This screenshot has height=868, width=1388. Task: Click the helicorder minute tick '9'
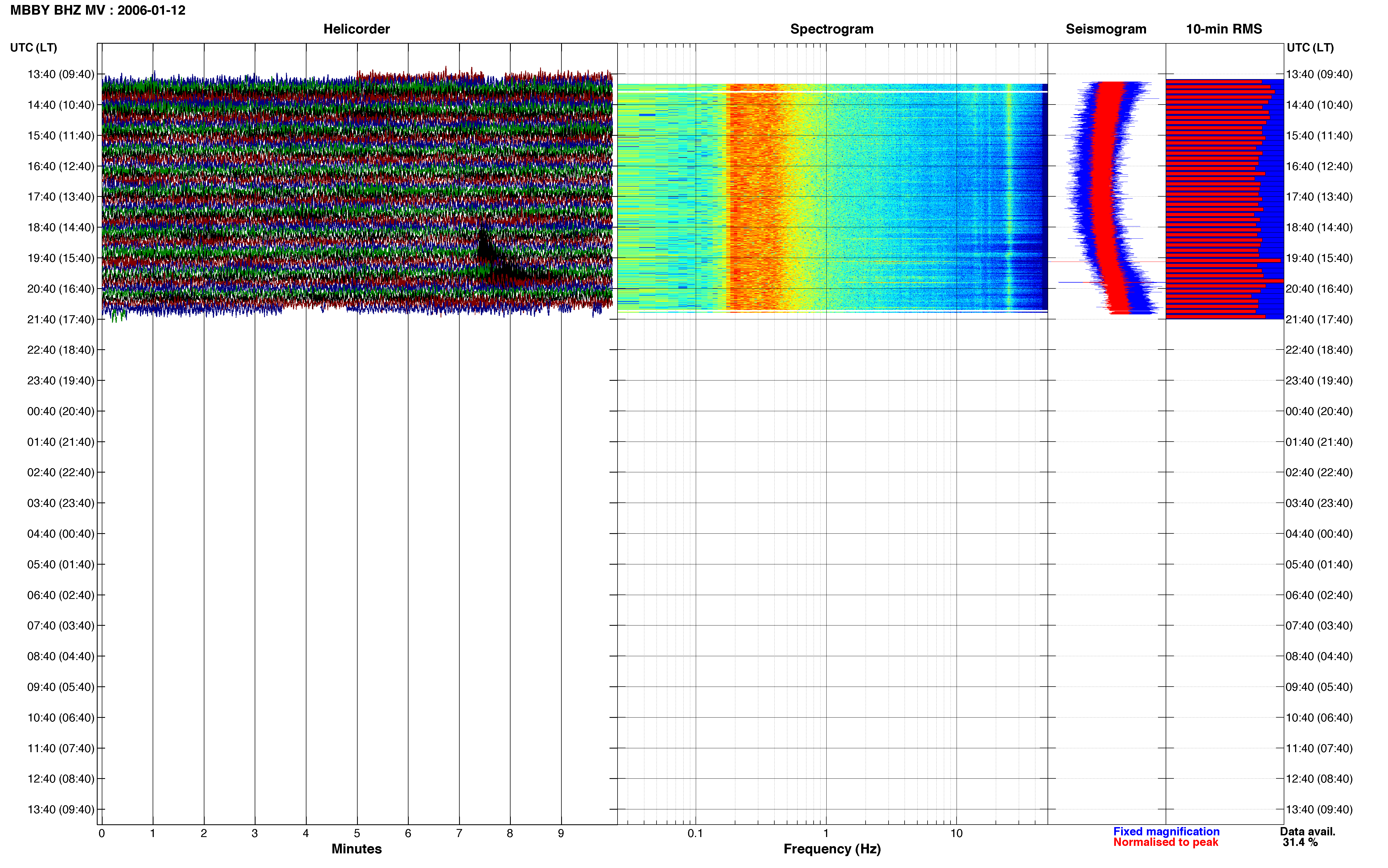point(561,833)
